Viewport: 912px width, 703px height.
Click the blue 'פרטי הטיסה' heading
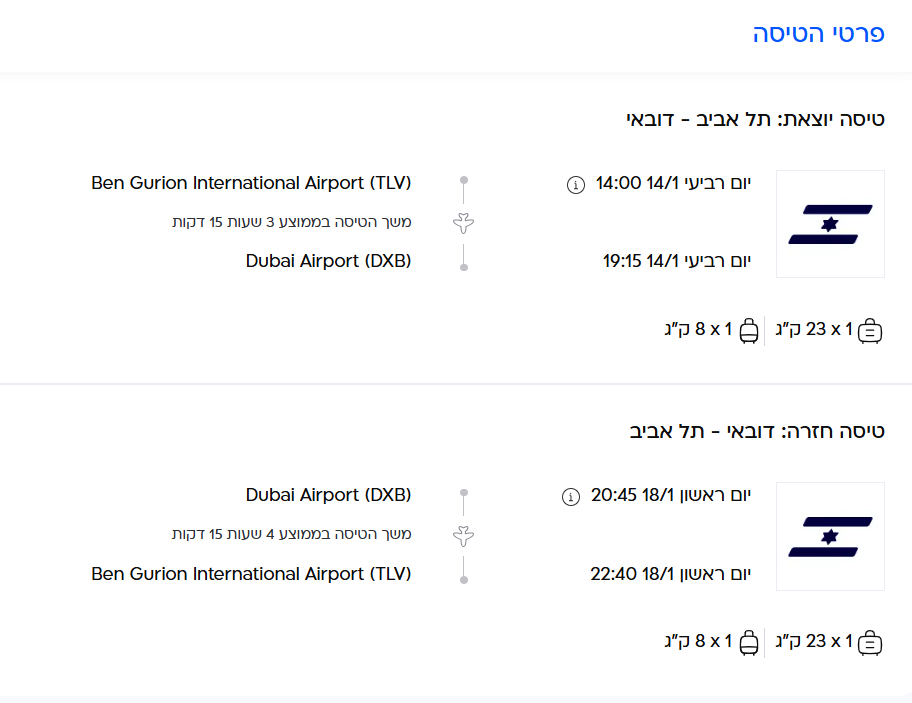point(818,34)
